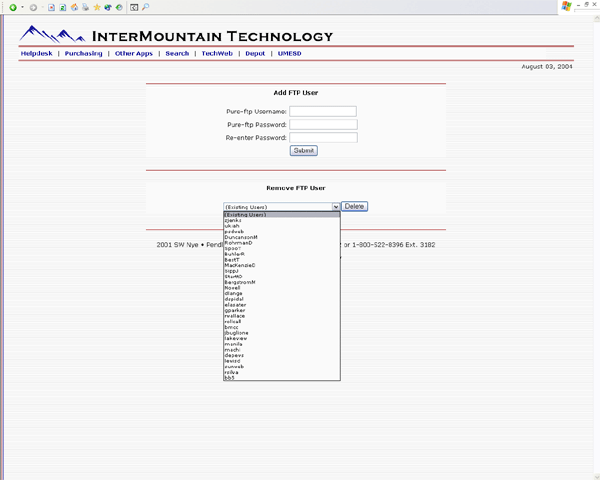Click the Refresh page icon
600x480 pixels.
point(63,7)
